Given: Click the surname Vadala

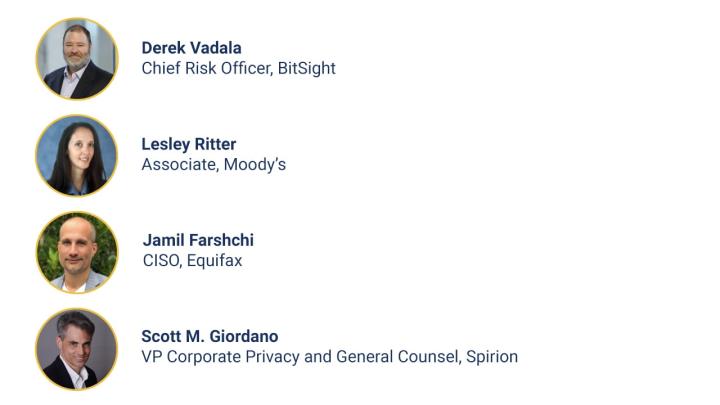Looking at the screenshot, I should point(216,48).
